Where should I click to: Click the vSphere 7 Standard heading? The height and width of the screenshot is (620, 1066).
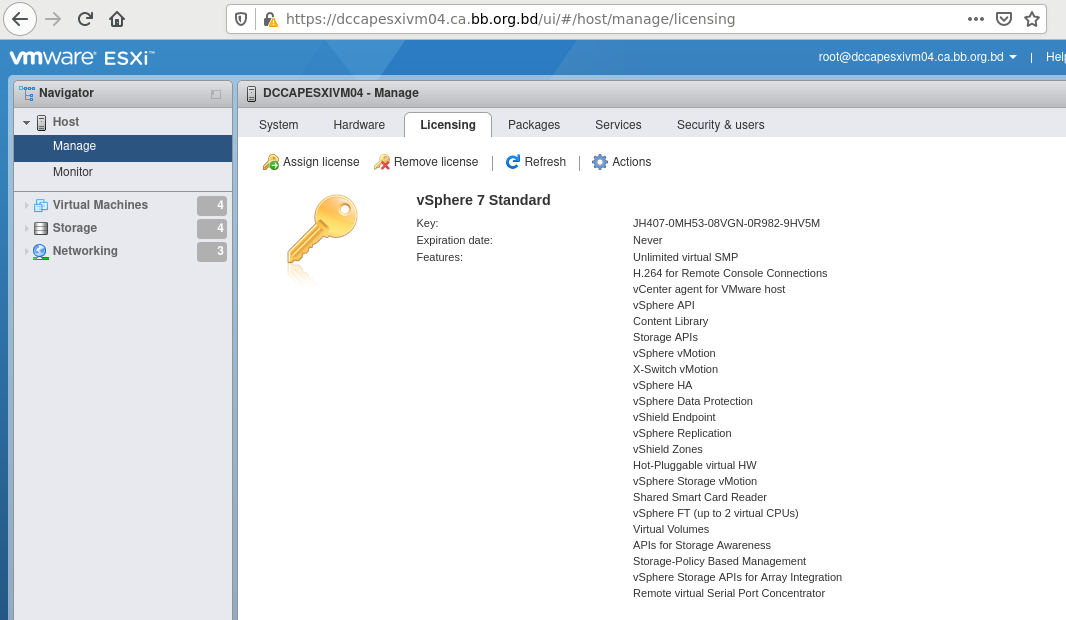click(x=483, y=201)
